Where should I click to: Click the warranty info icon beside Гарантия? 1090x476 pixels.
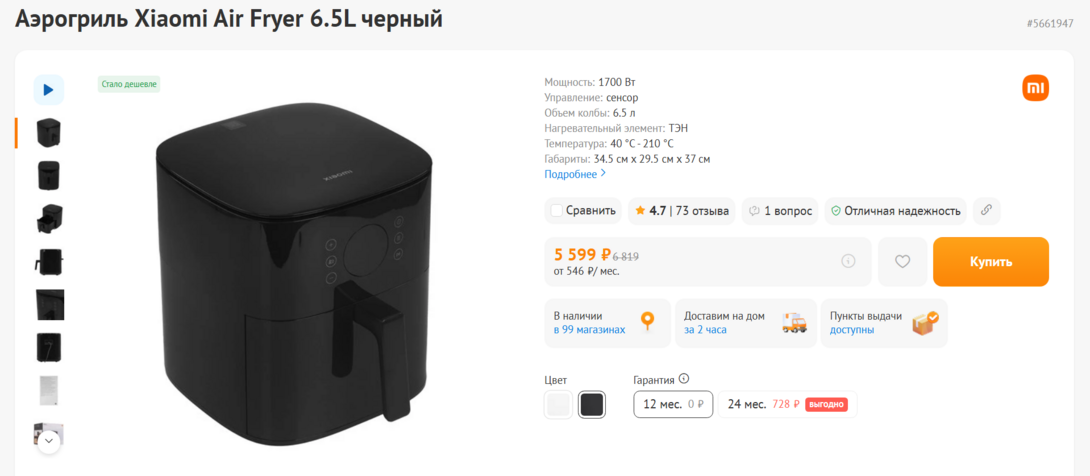[x=684, y=379]
